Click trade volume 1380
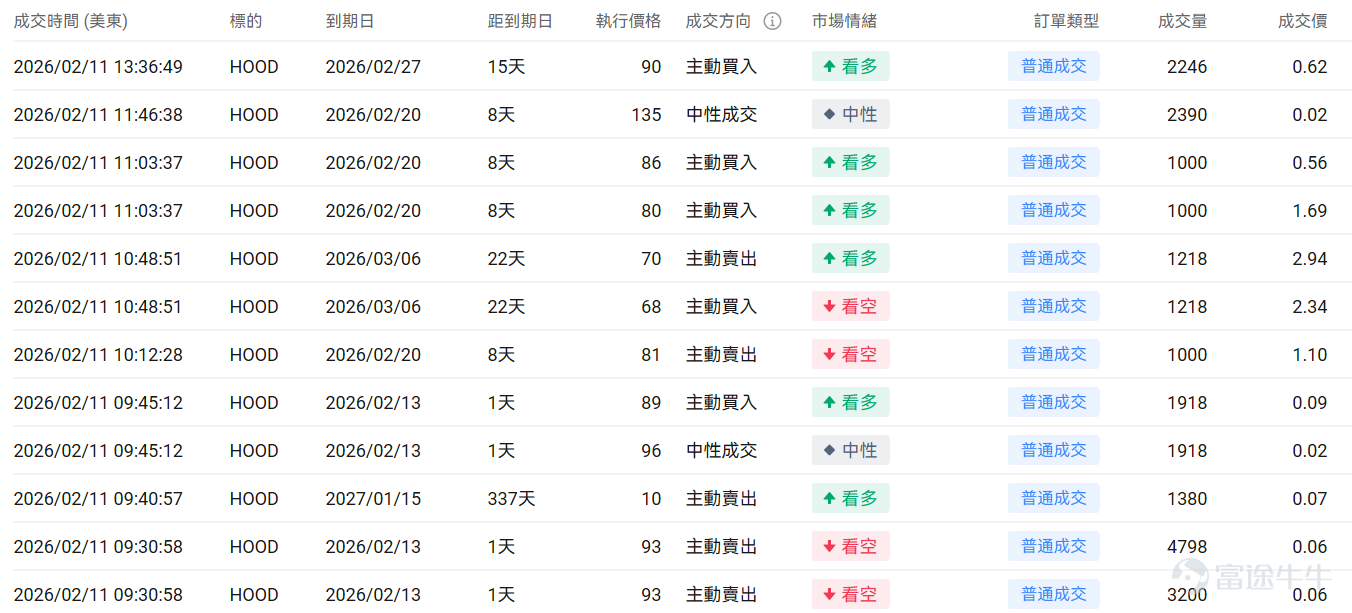Viewport: 1352px width, 613px height. 1187,499
